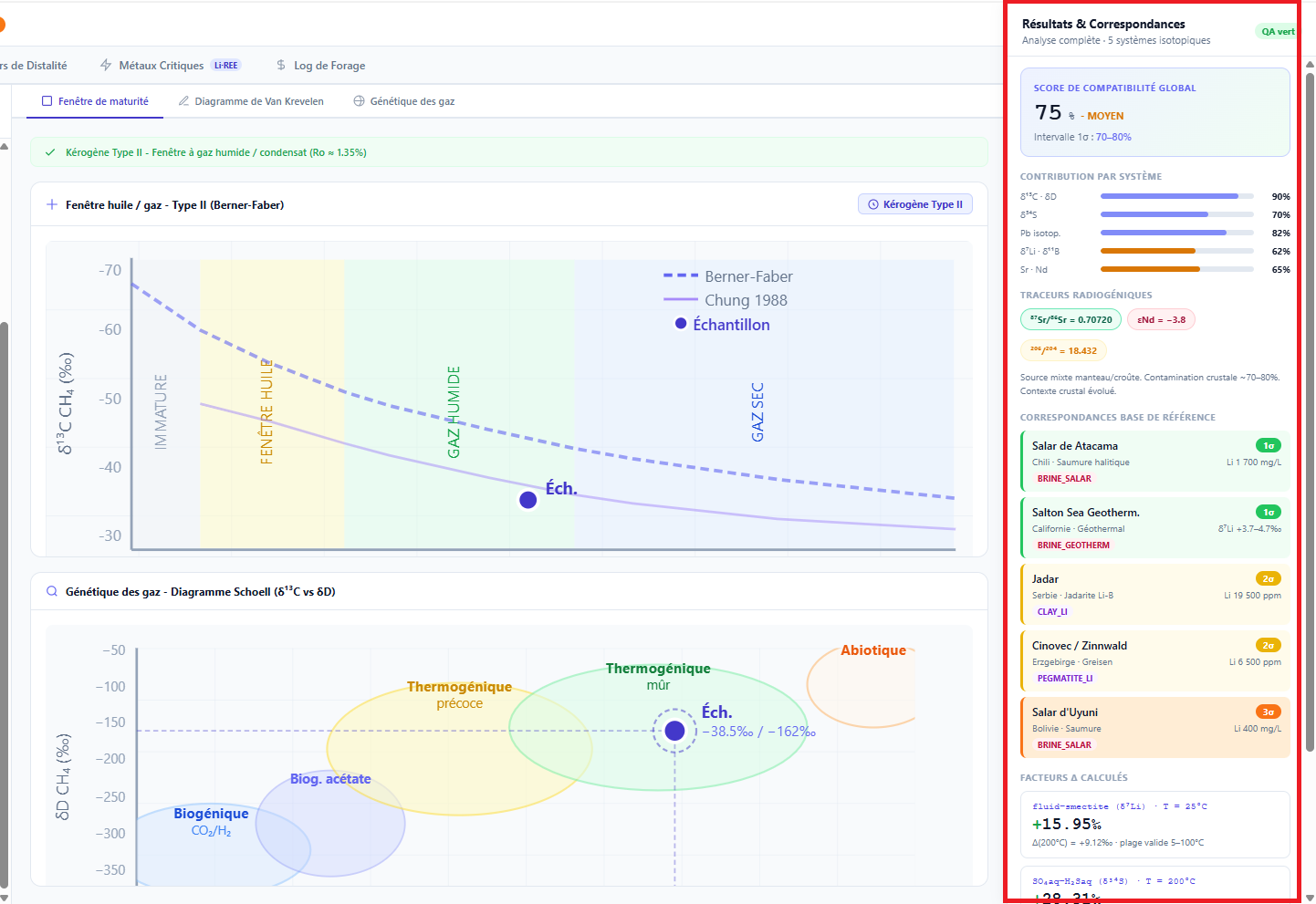Click the square icon on Fenêtre de maturité tab

(x=47, y=101)
